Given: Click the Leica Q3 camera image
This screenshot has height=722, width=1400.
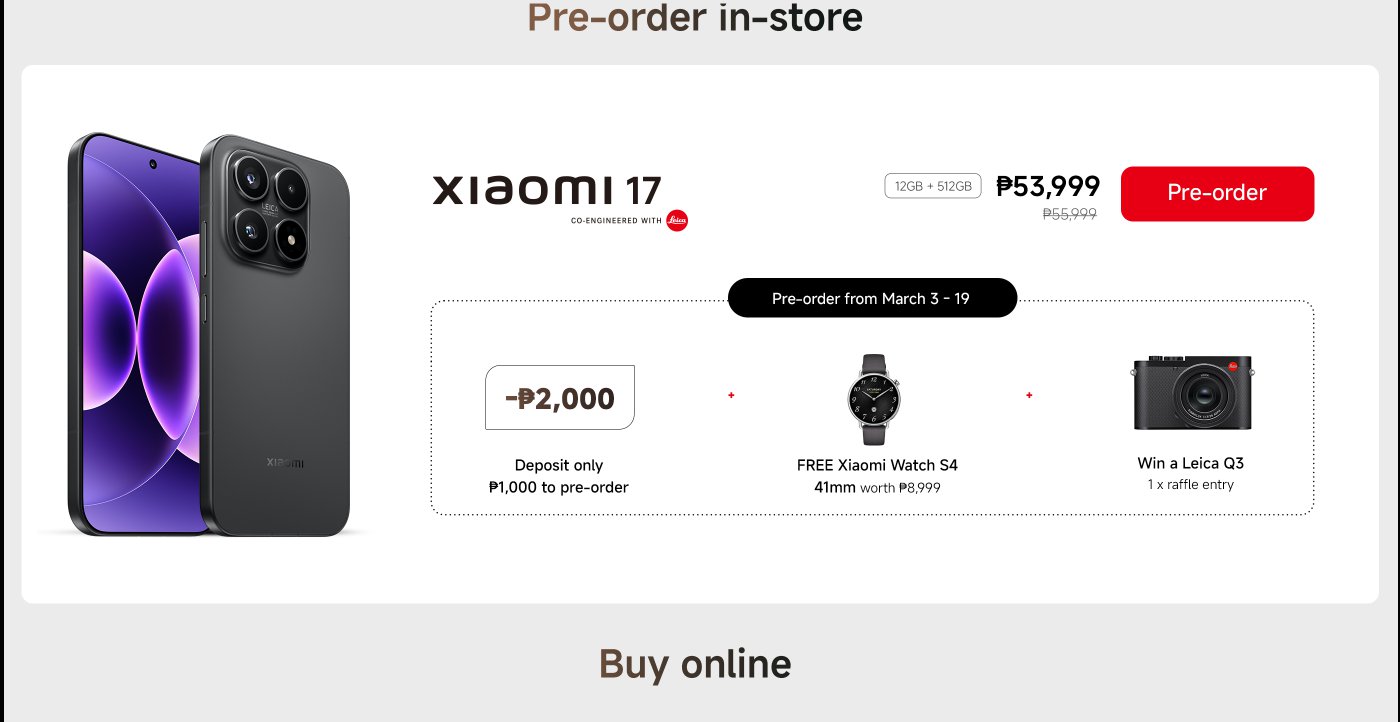Looking at the screenshot, I should (1193, 392).
